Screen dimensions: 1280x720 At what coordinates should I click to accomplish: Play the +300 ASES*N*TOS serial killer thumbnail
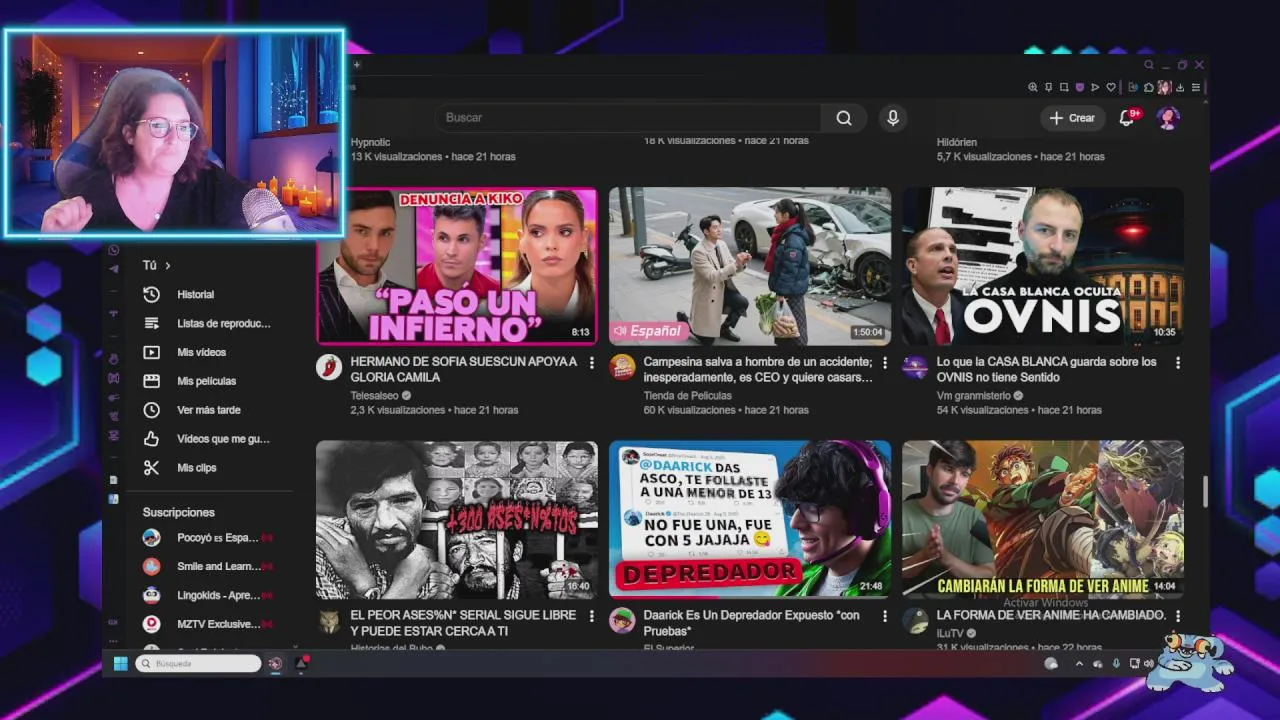pos(457,520)
